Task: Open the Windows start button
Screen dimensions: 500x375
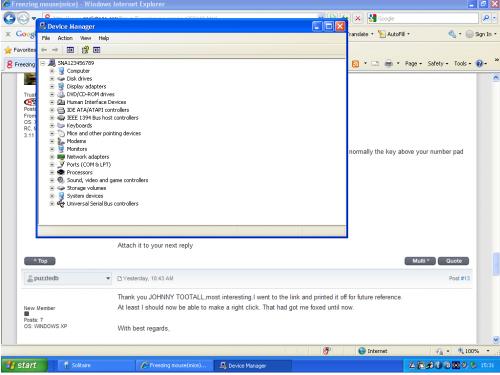Action: [24, 365]
